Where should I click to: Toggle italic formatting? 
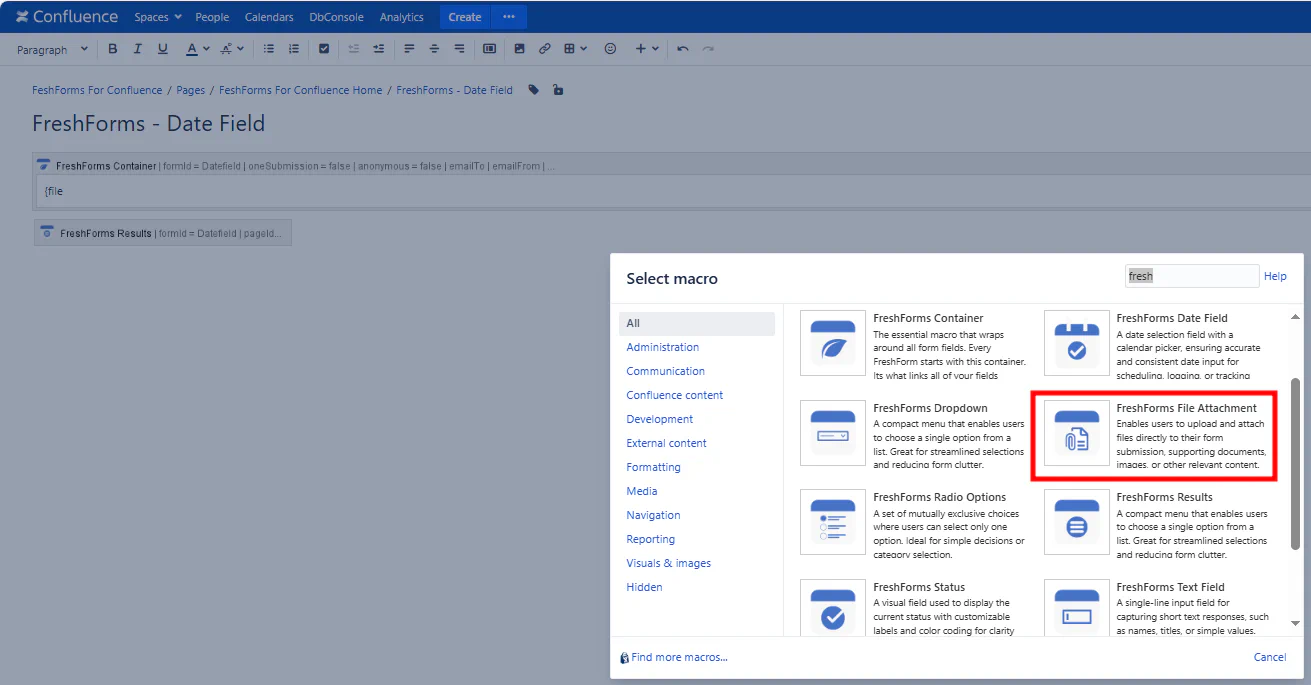(x=137, y=48)
